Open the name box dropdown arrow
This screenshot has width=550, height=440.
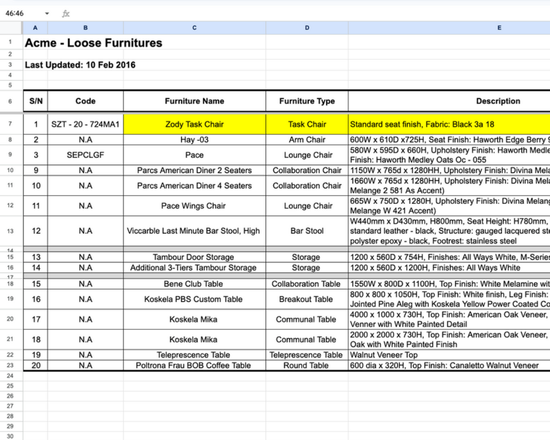(47, 14)
